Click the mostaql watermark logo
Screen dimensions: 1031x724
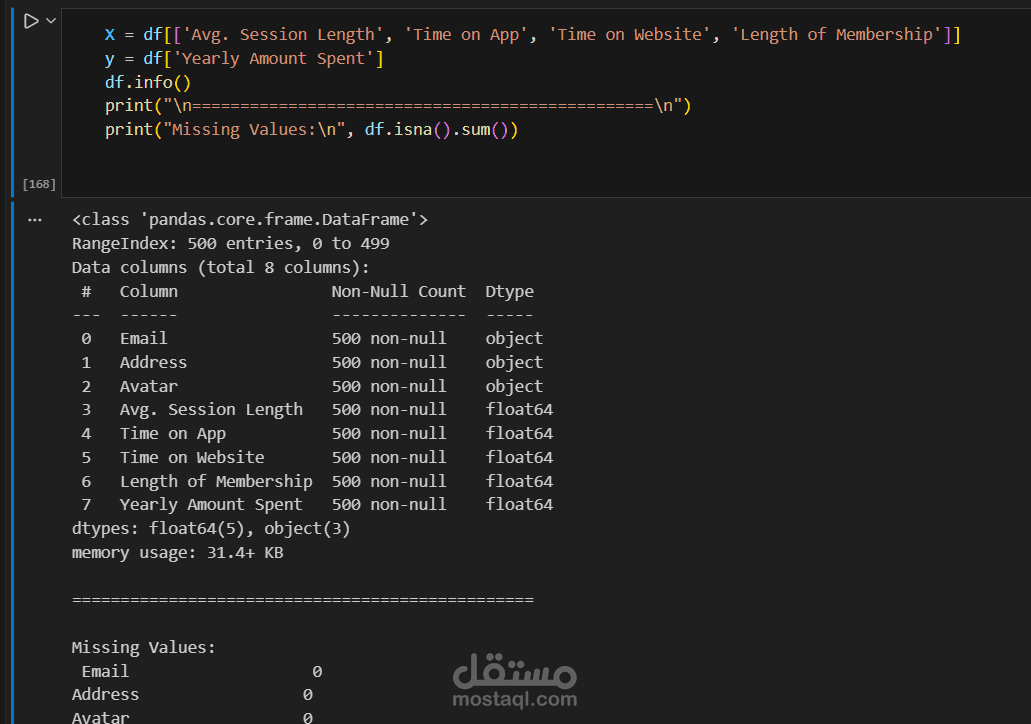[514, 680]
